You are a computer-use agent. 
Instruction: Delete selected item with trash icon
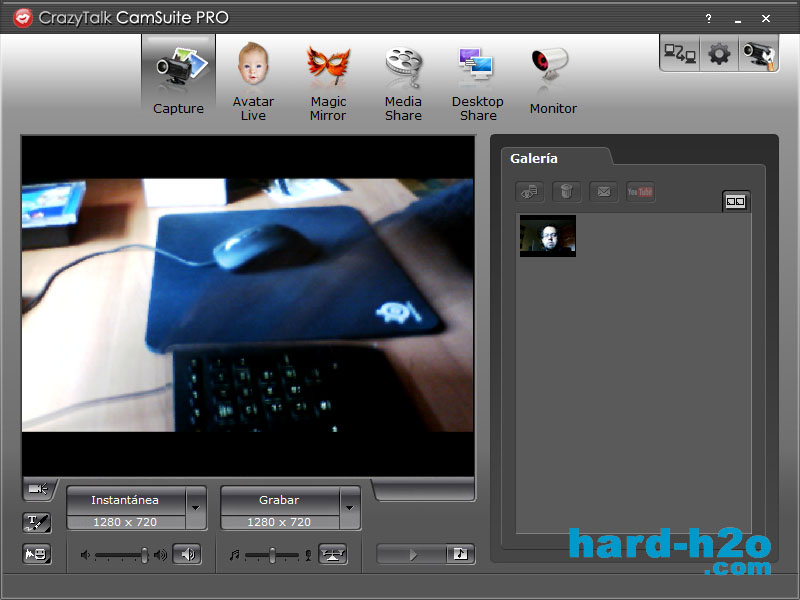[x=566, y=192]
